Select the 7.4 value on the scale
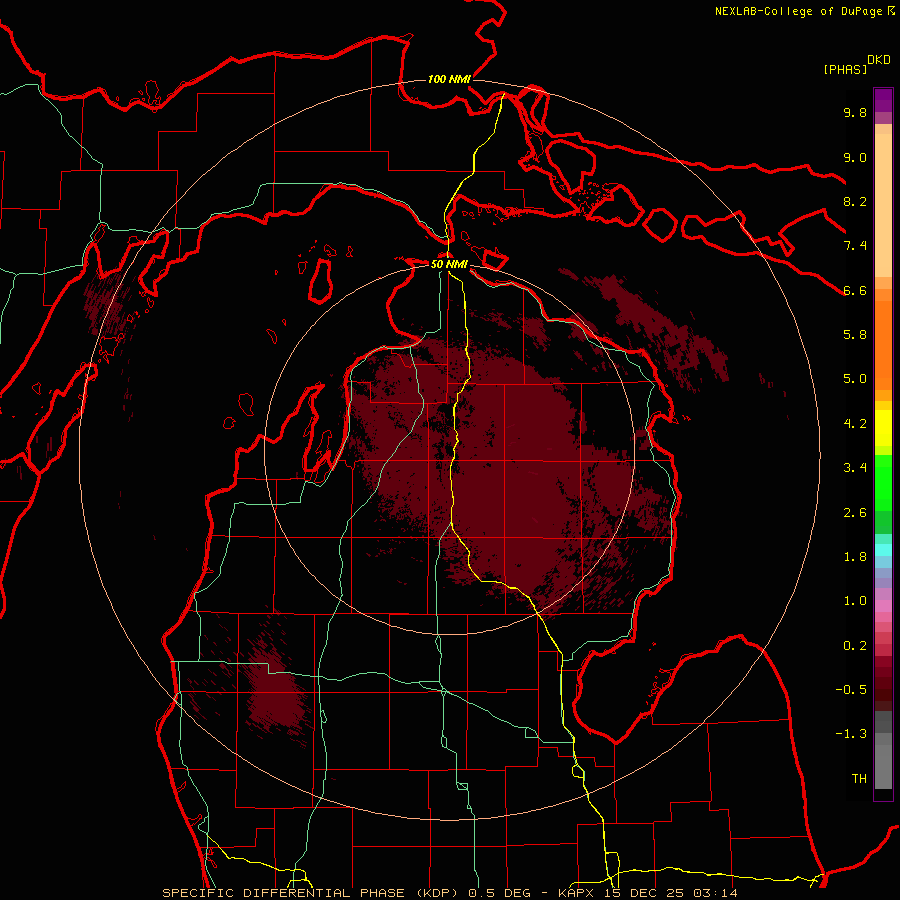900x900 pixels. click(855, 246)
